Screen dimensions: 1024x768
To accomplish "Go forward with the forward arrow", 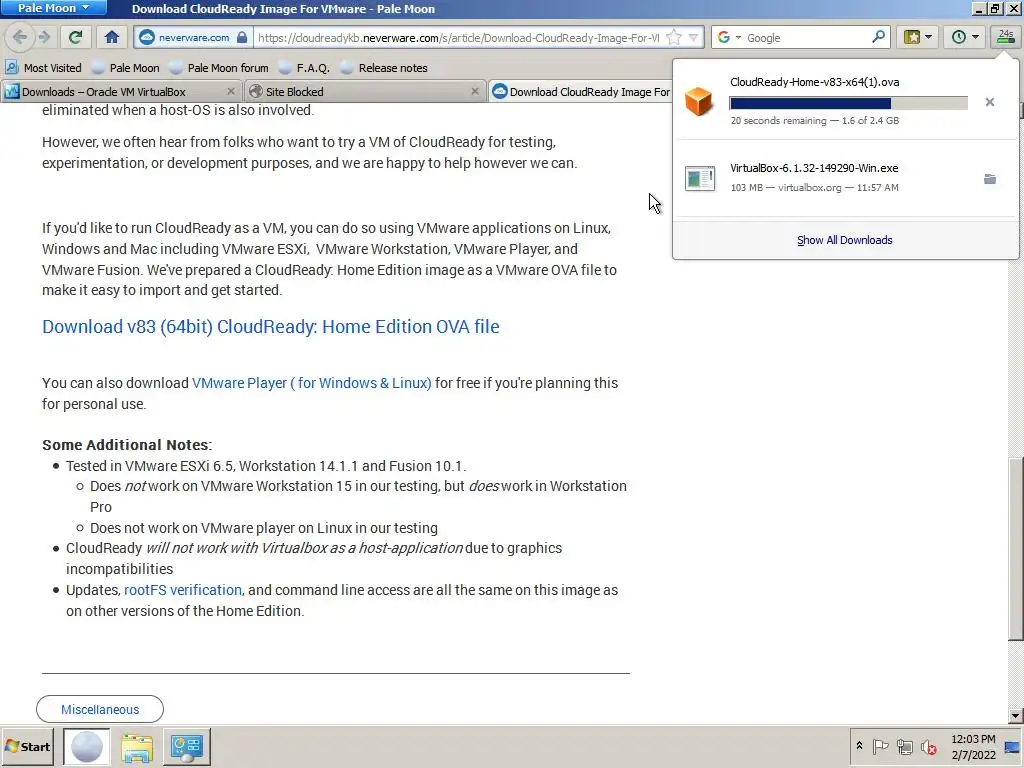I will pos(44,37).
